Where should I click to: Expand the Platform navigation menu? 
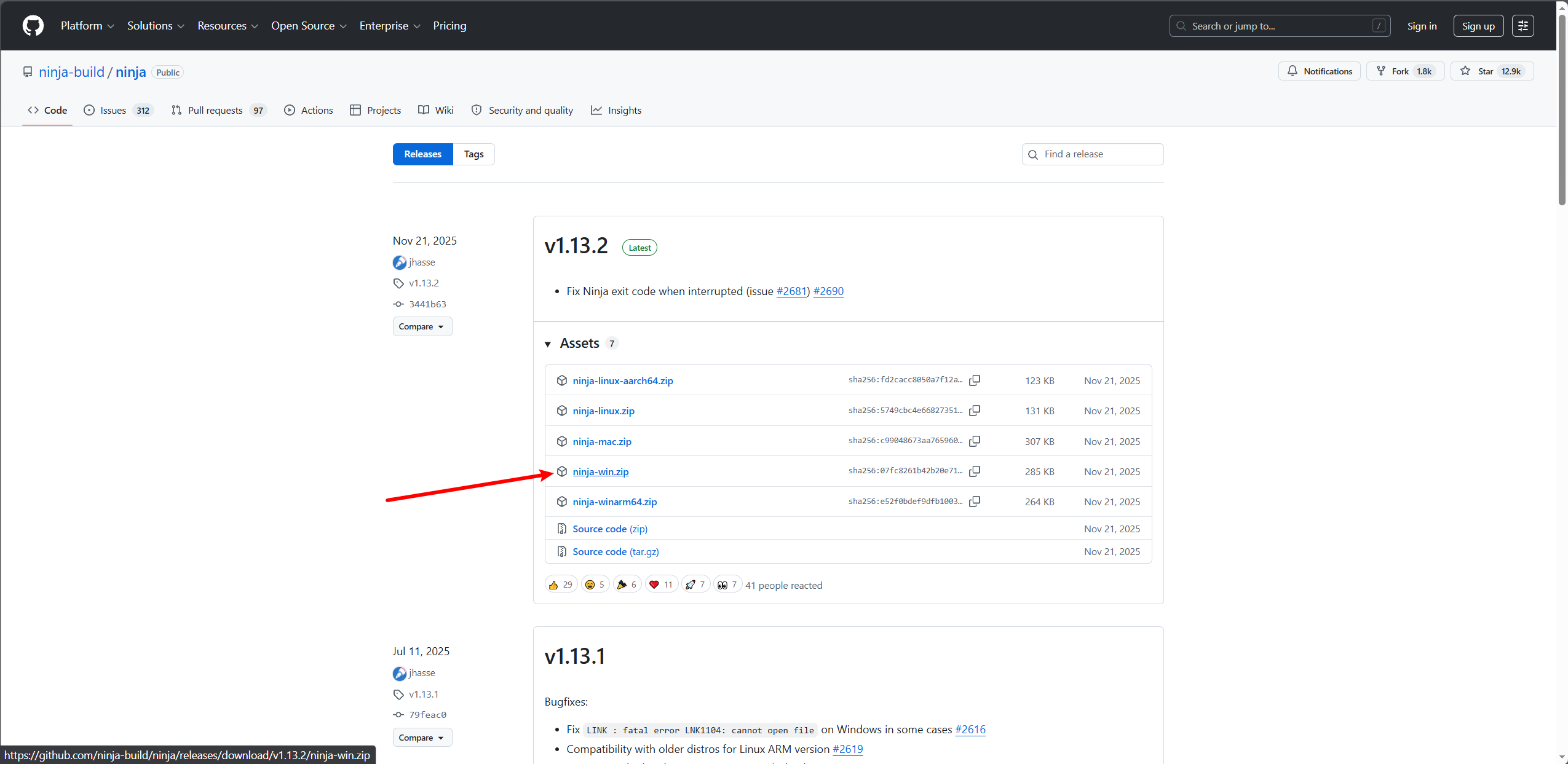pyautogui.click(x=87, y=26)
